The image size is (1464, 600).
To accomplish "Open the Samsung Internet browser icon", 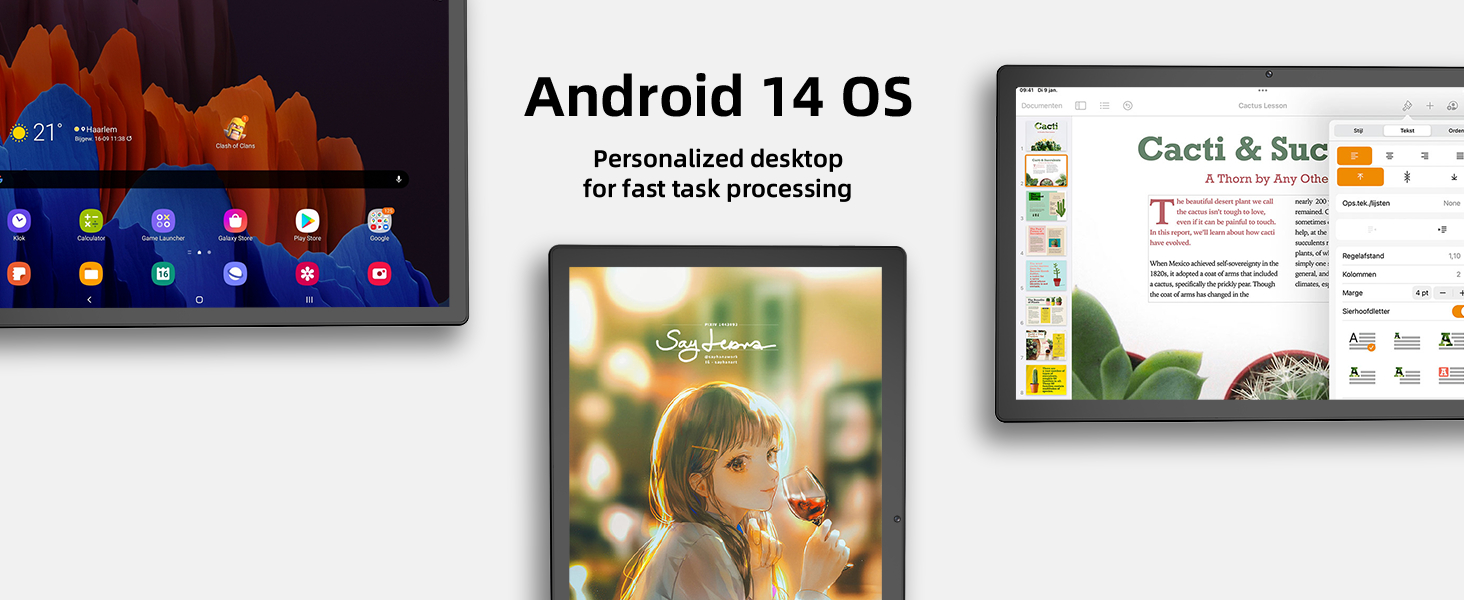I will [x=235, y=273].
